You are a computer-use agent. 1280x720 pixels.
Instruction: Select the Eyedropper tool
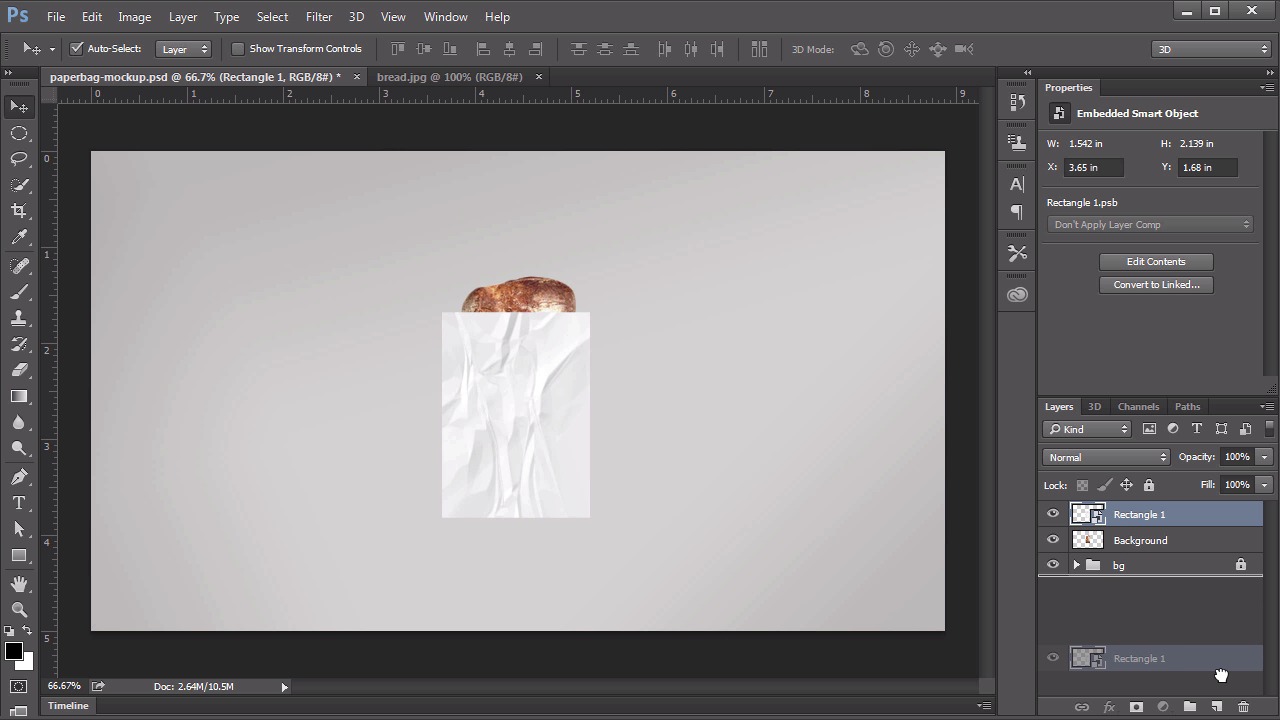click(x=19, y=238)
